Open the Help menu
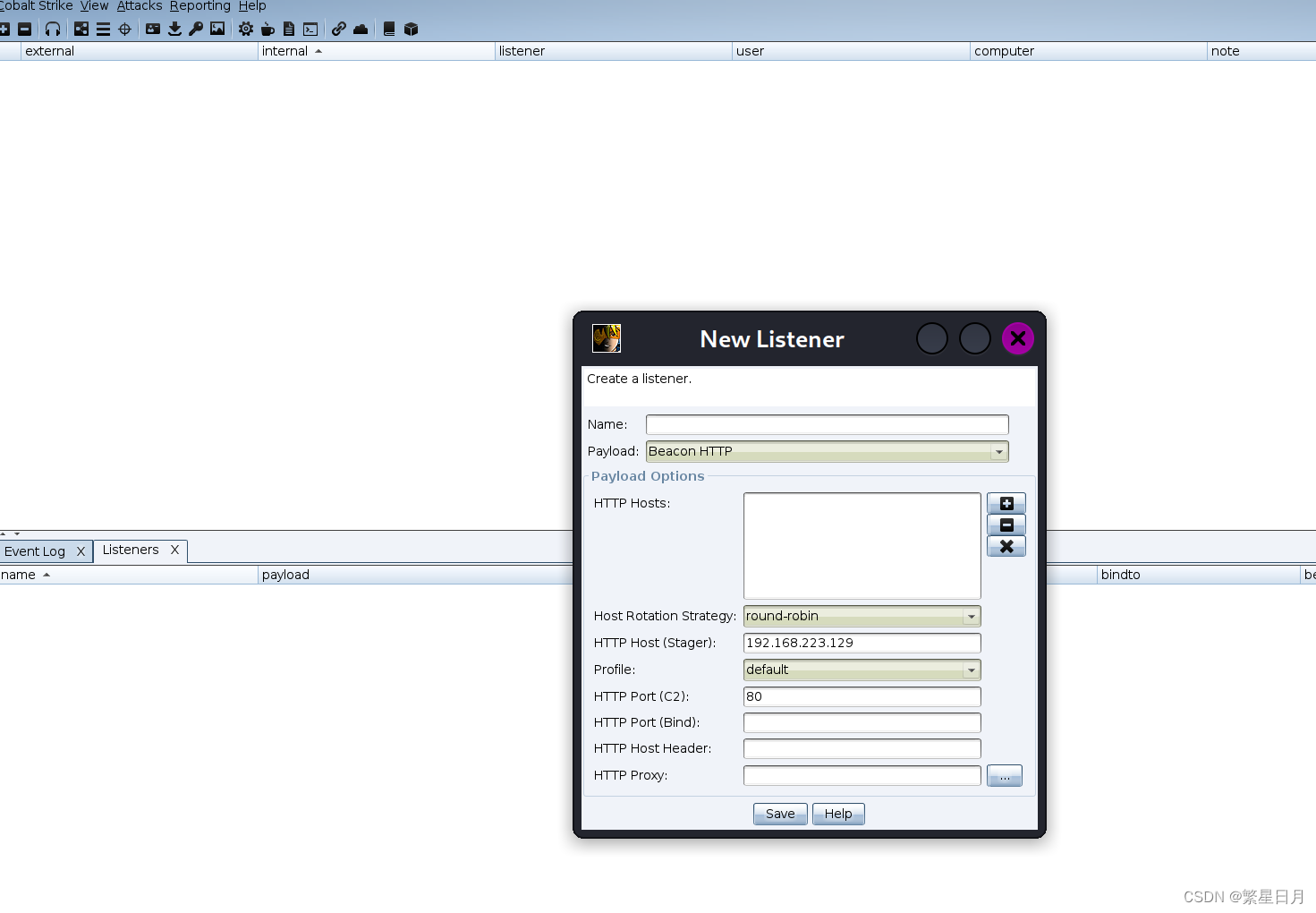The height and width of the screenshot is (913, 1316). tap(252, 6)
